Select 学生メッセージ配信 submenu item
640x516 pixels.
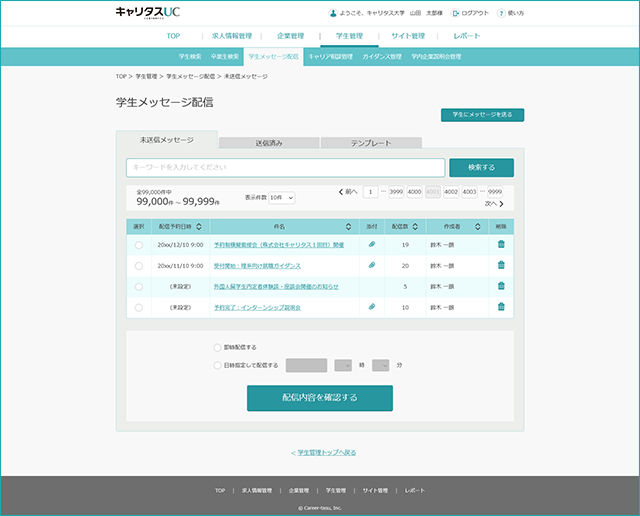pos(273,57)
